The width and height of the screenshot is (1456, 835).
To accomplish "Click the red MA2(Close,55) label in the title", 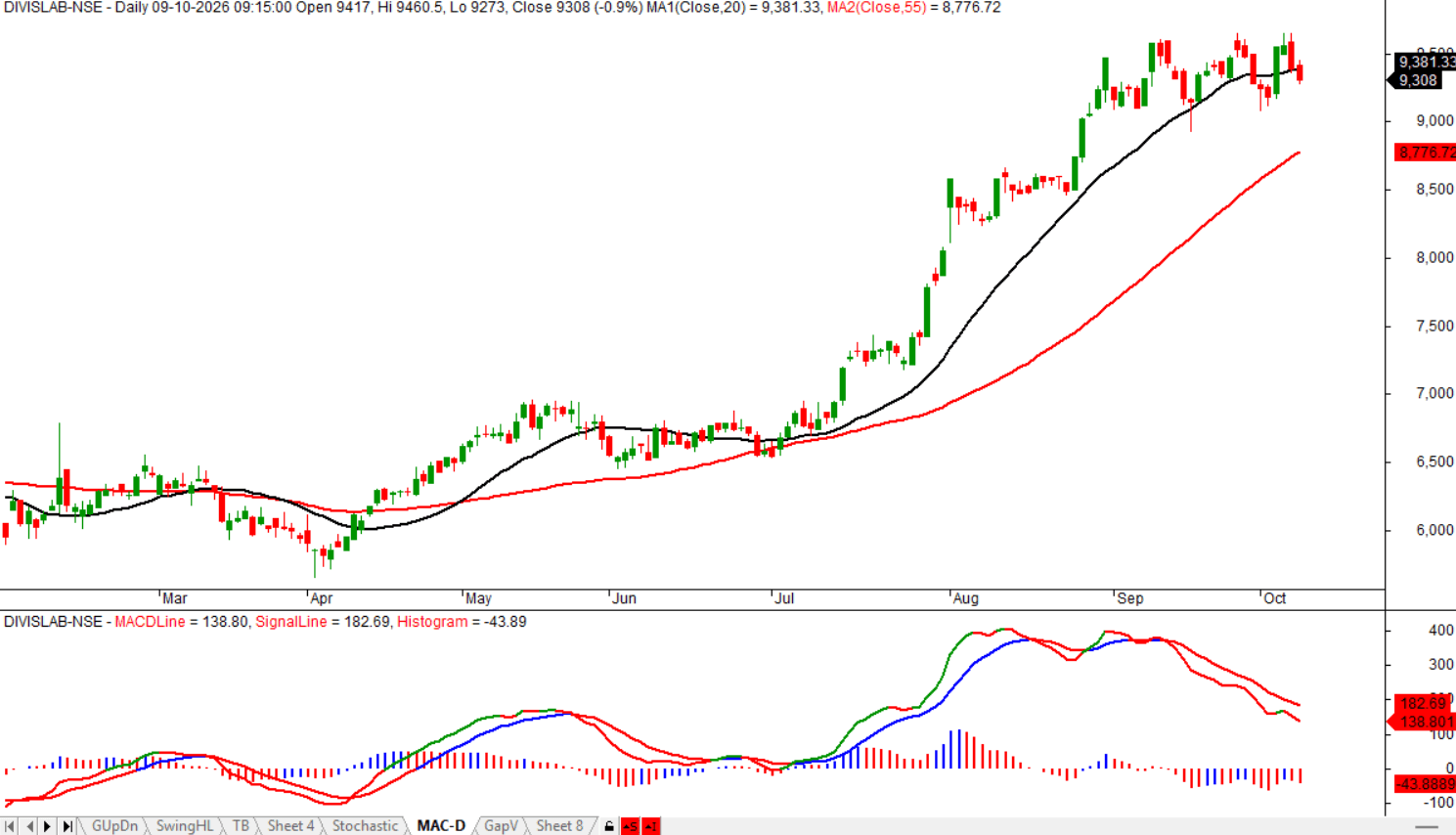I will point(876,8).
